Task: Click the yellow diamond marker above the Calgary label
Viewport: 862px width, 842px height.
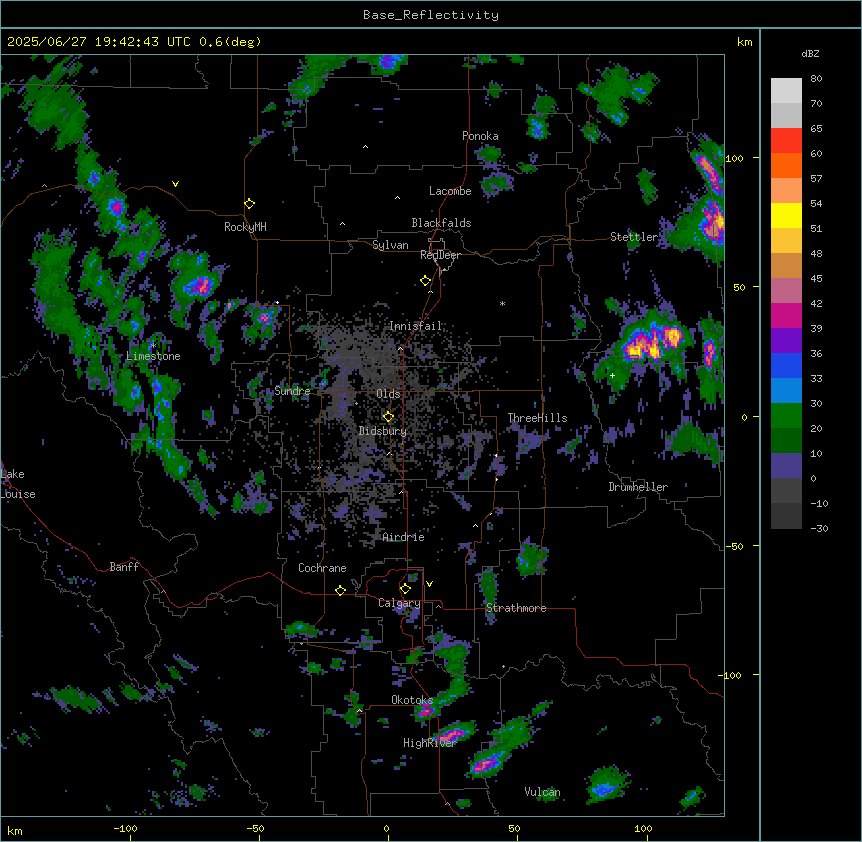Action: click(405, 589)
